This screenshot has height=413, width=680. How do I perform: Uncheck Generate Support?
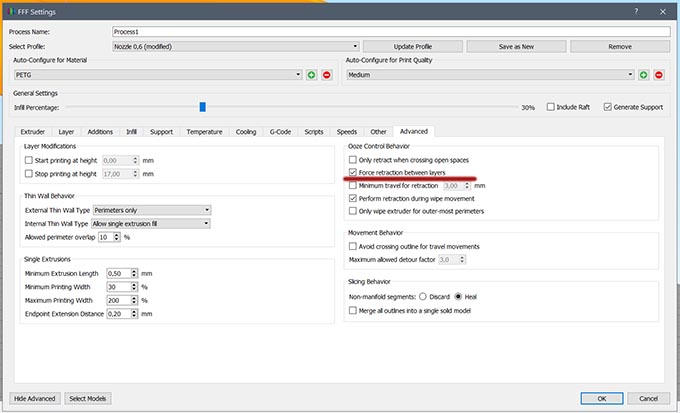[x=608, y=107]
